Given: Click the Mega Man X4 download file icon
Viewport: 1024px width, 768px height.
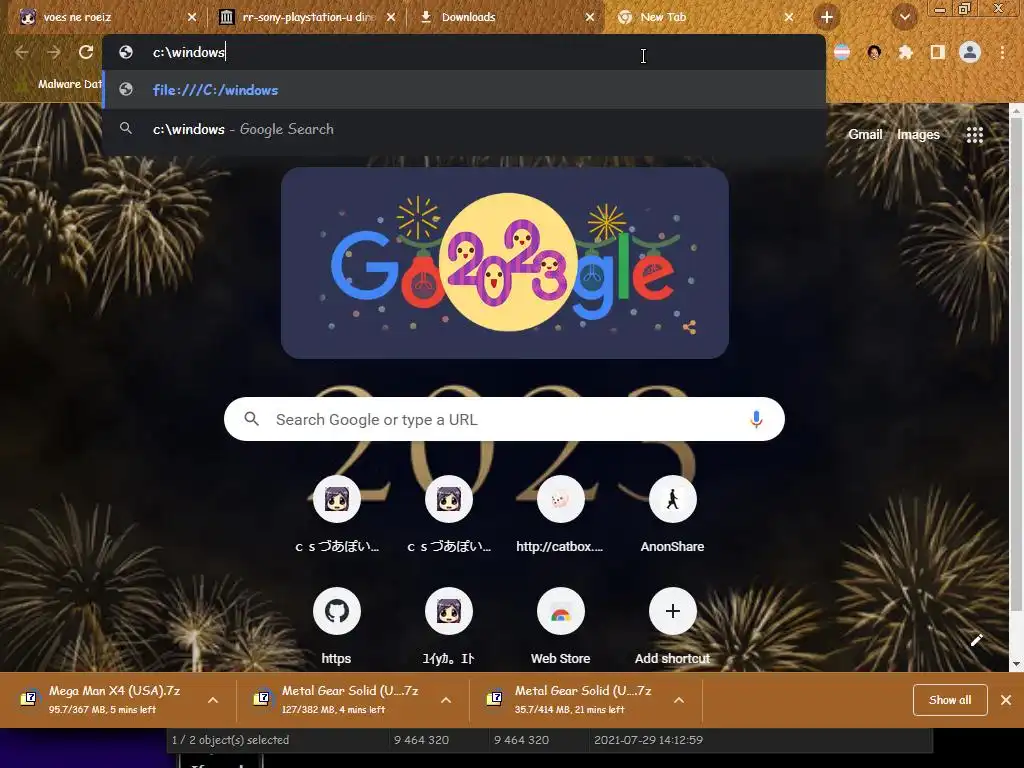Looking at the screenshot, I should (x=28, y=699).
